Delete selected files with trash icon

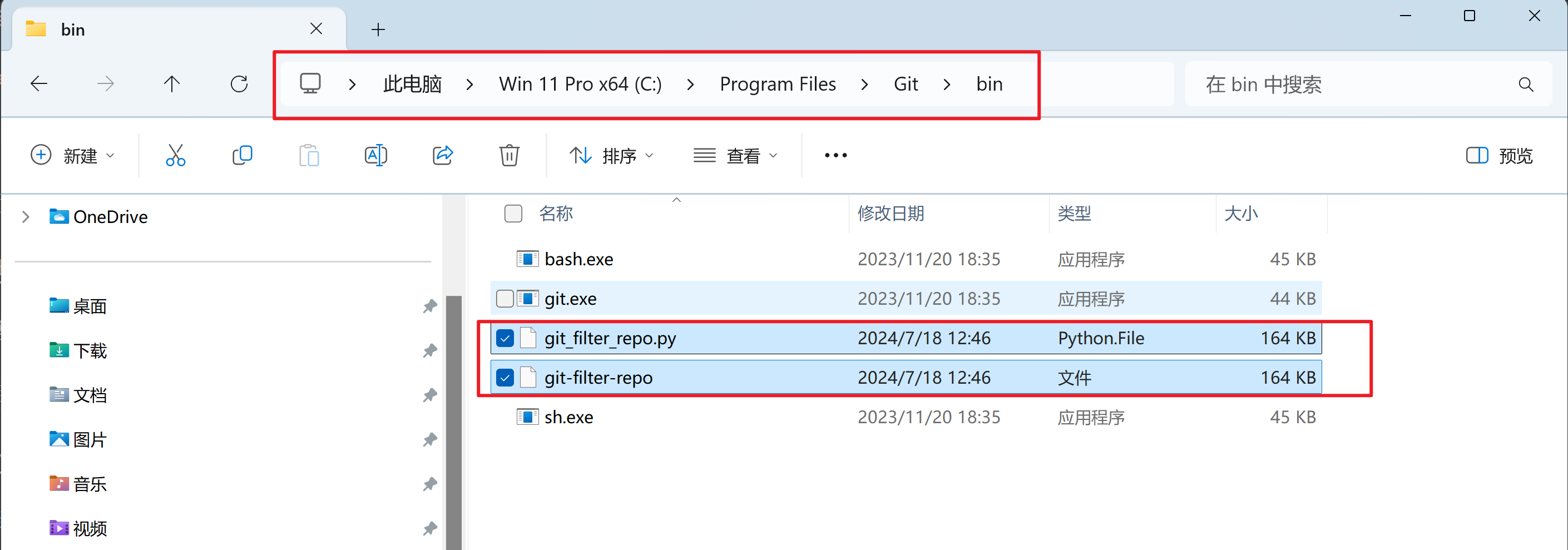tap(509, 155)
